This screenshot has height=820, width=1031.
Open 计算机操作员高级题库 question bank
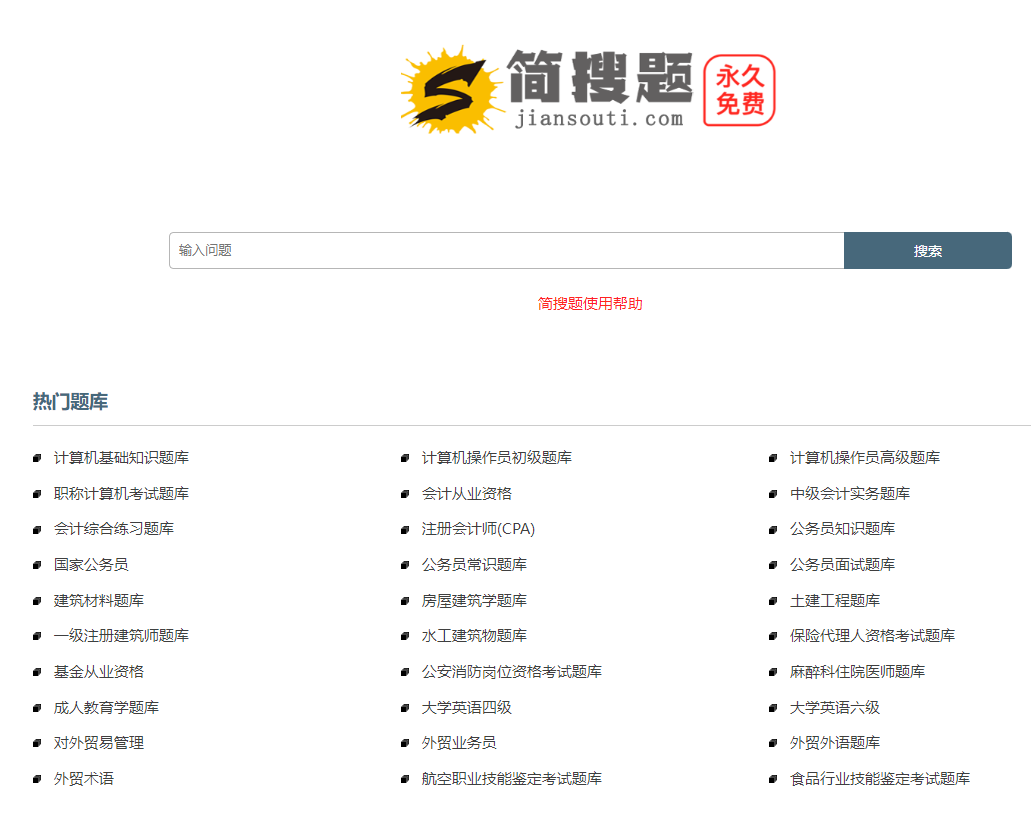(865, 458)
